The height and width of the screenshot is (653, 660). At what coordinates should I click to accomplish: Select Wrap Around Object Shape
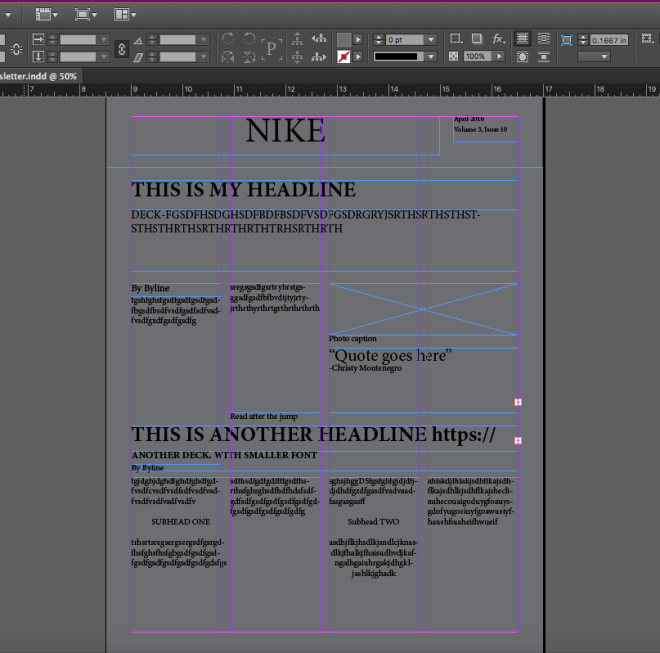point(522,57)
